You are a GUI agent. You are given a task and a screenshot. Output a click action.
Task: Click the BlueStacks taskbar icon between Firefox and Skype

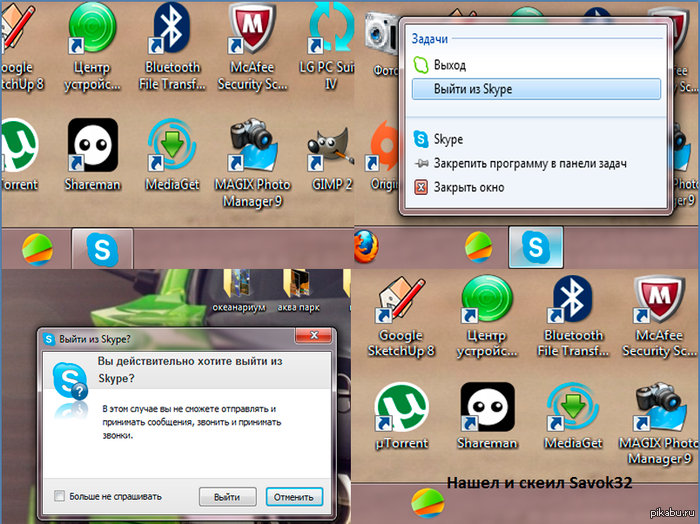[x=479, y=245]
